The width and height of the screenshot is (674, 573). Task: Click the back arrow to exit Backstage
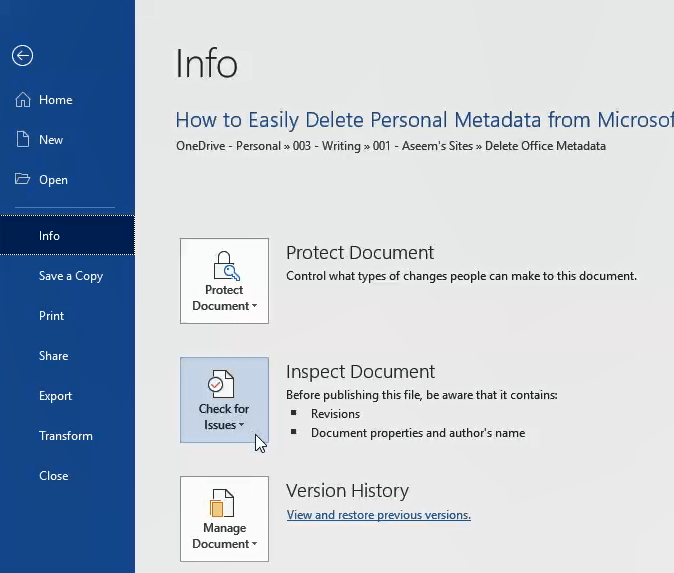click(x=22, y=56)
